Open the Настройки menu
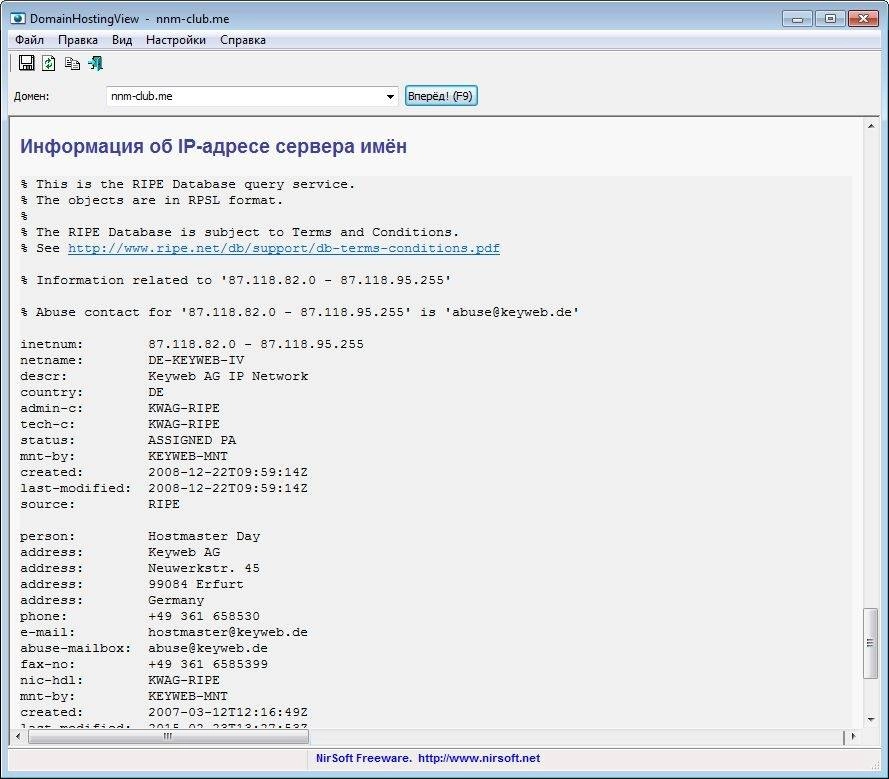 click(176, 40)
